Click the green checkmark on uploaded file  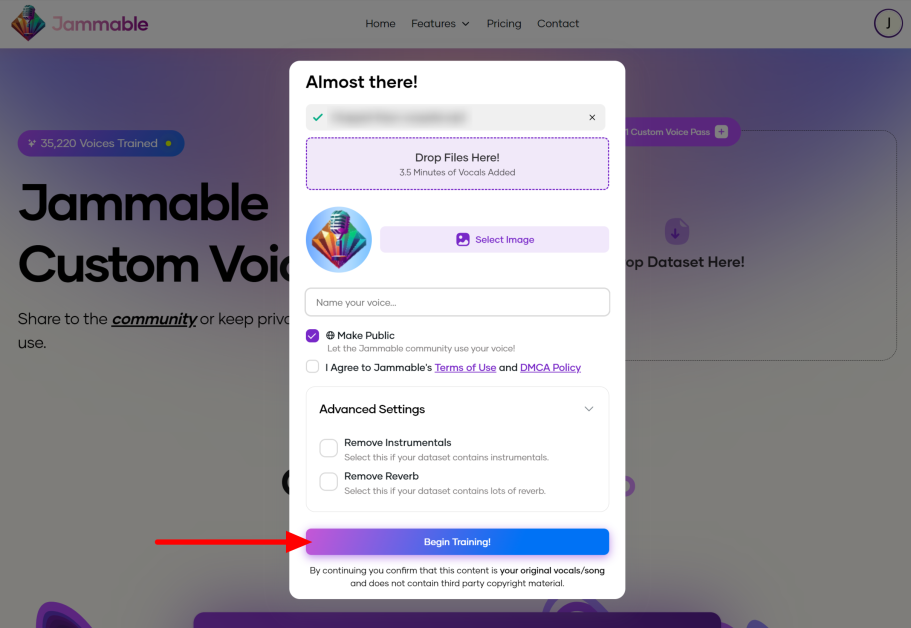tap(318, 117)
